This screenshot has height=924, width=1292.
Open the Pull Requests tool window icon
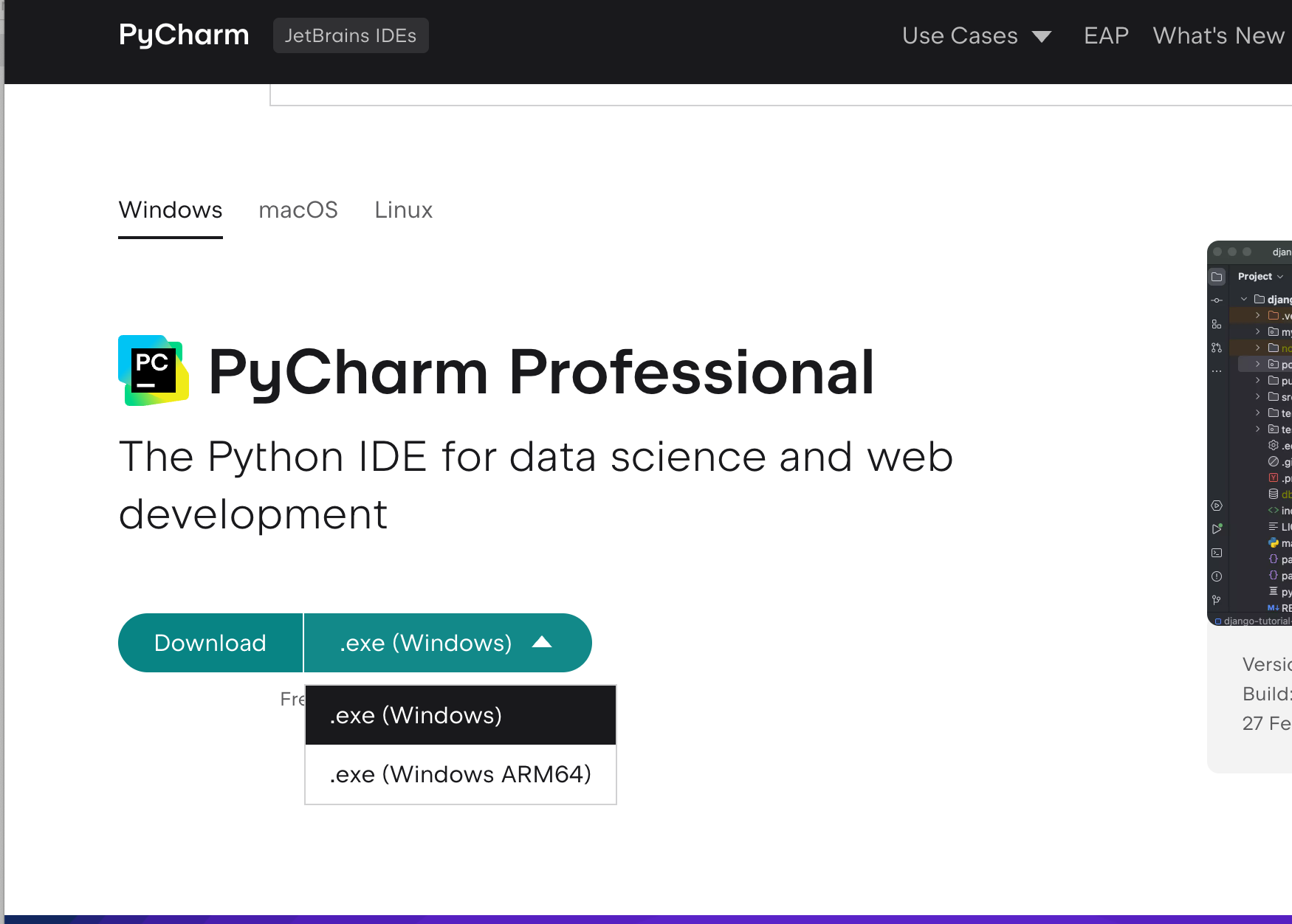pyautogui.click(x=1217, y=348)
